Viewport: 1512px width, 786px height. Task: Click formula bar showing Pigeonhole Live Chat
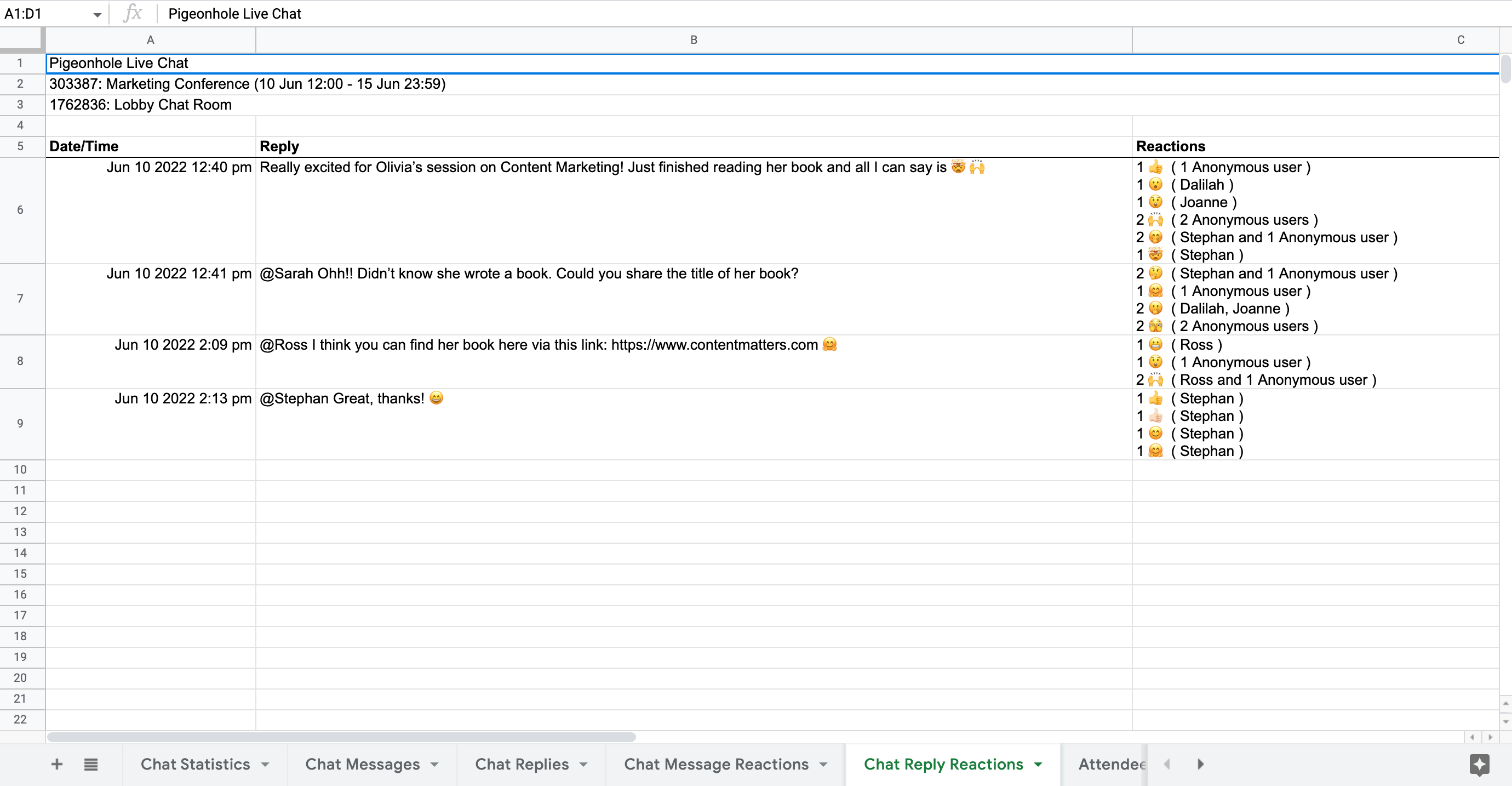833,14
